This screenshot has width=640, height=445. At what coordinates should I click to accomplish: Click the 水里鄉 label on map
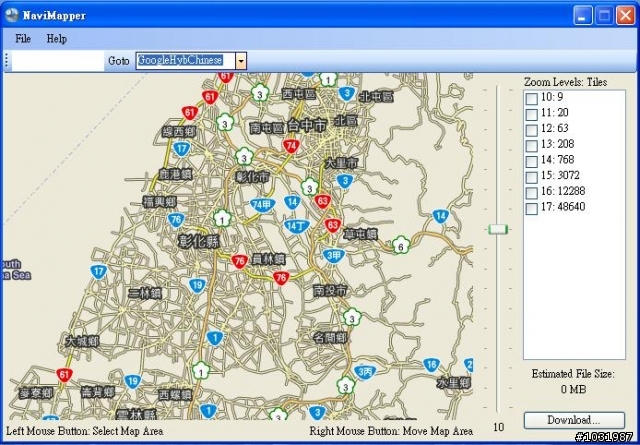click(x=453, y=383)
